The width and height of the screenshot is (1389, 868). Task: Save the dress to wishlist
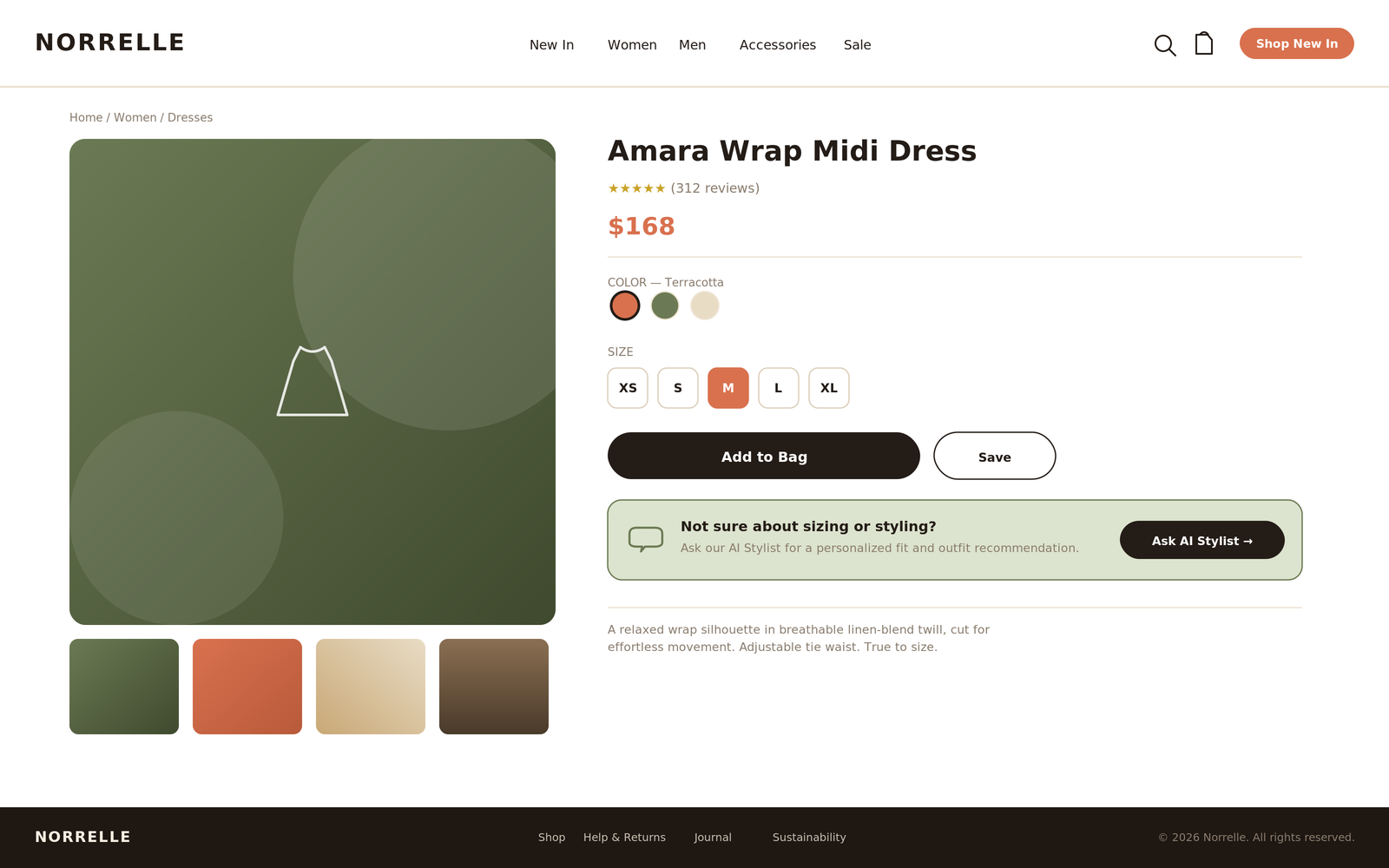click(x=995, y=456)
